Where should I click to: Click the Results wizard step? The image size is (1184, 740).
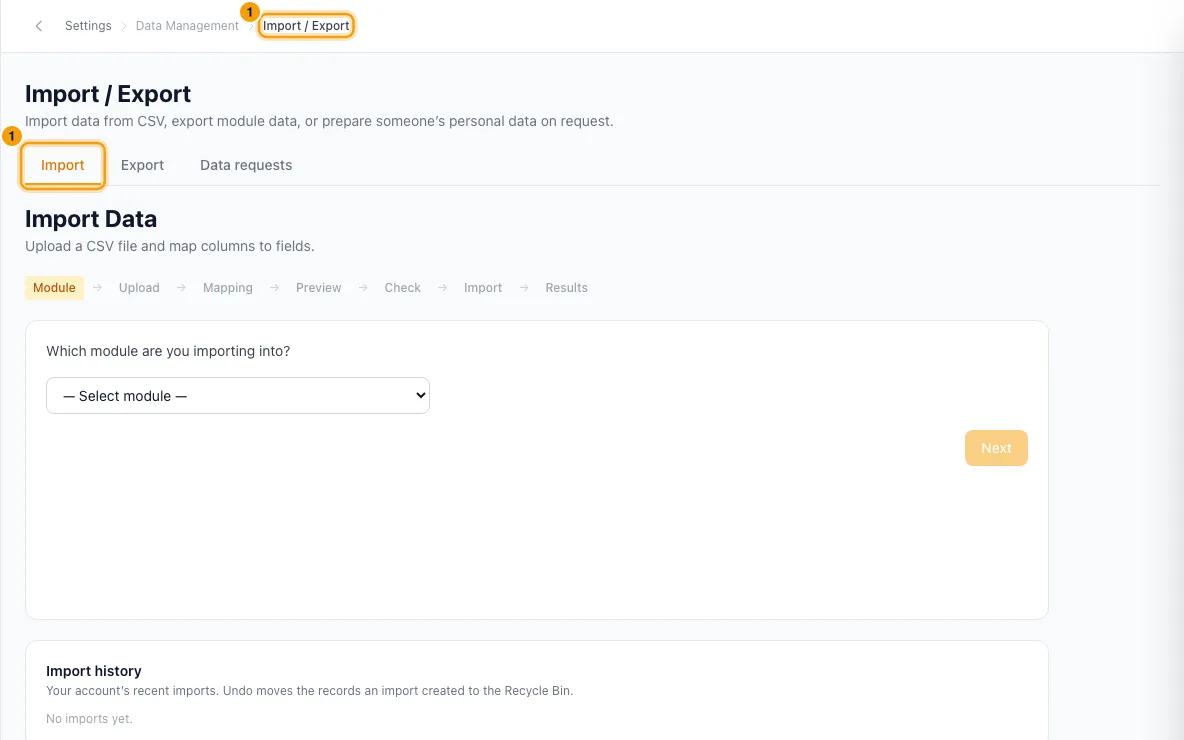(566, 288)
